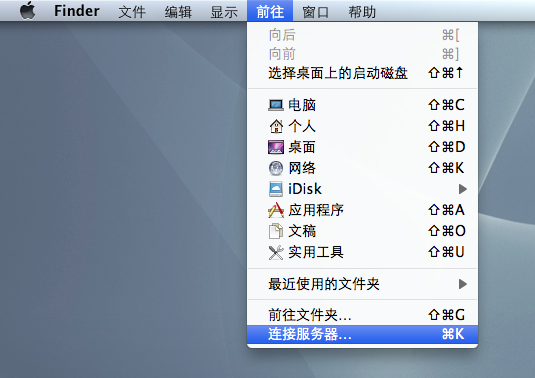Click the 网络 network globe icon

[276, 168]
